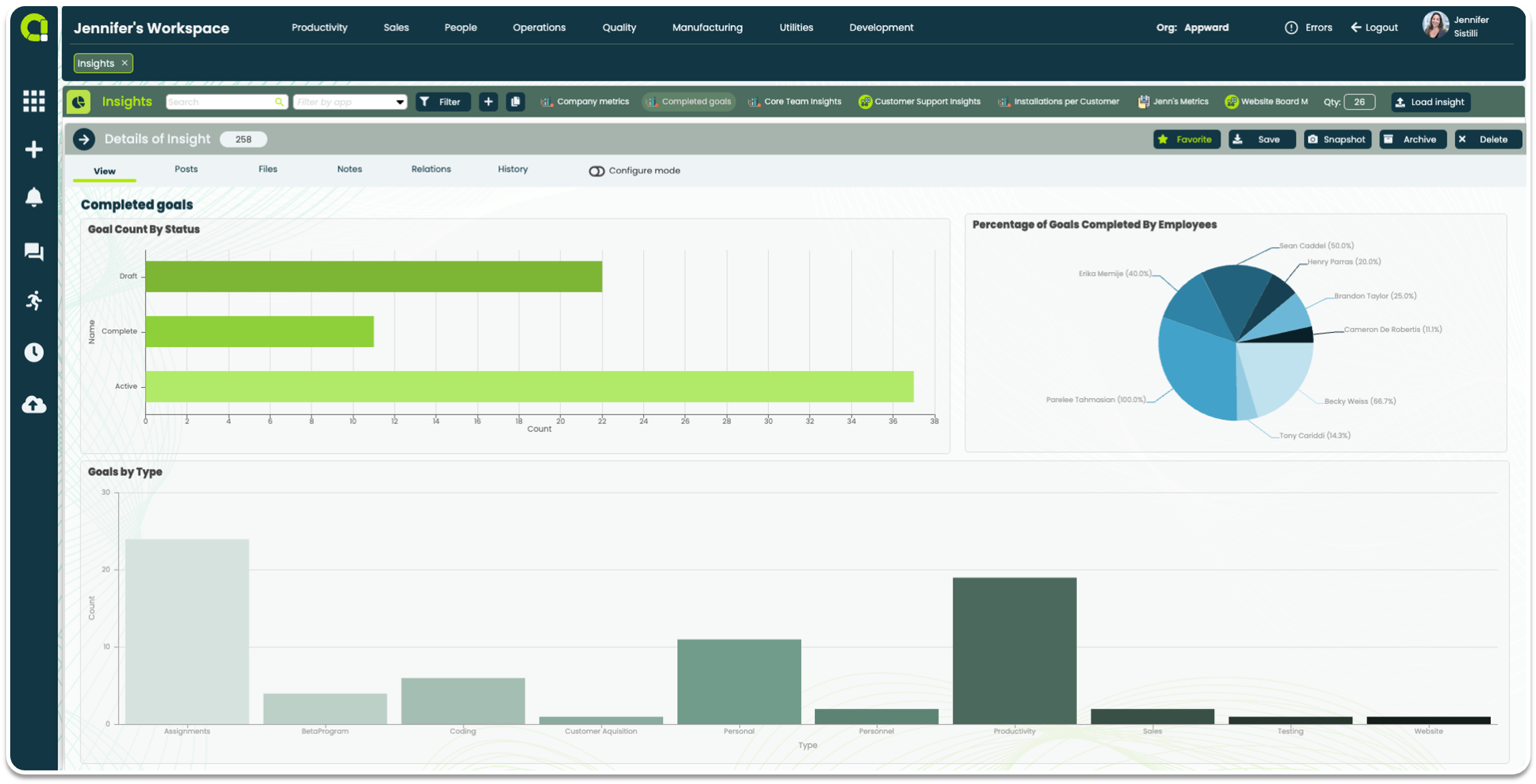The height and width of the screenshot is (784, 1536).
Task: Click the Load insight button
Action: pos(1430,102)
